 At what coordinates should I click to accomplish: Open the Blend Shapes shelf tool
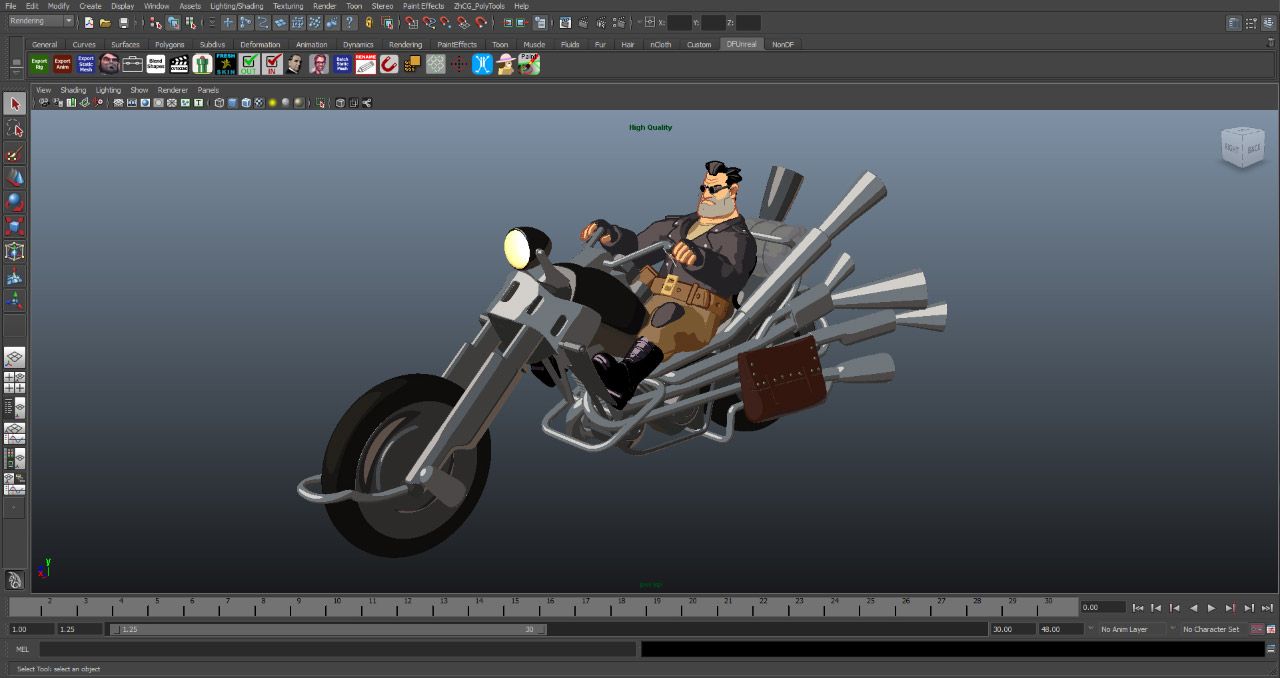(x=156, y=64)
